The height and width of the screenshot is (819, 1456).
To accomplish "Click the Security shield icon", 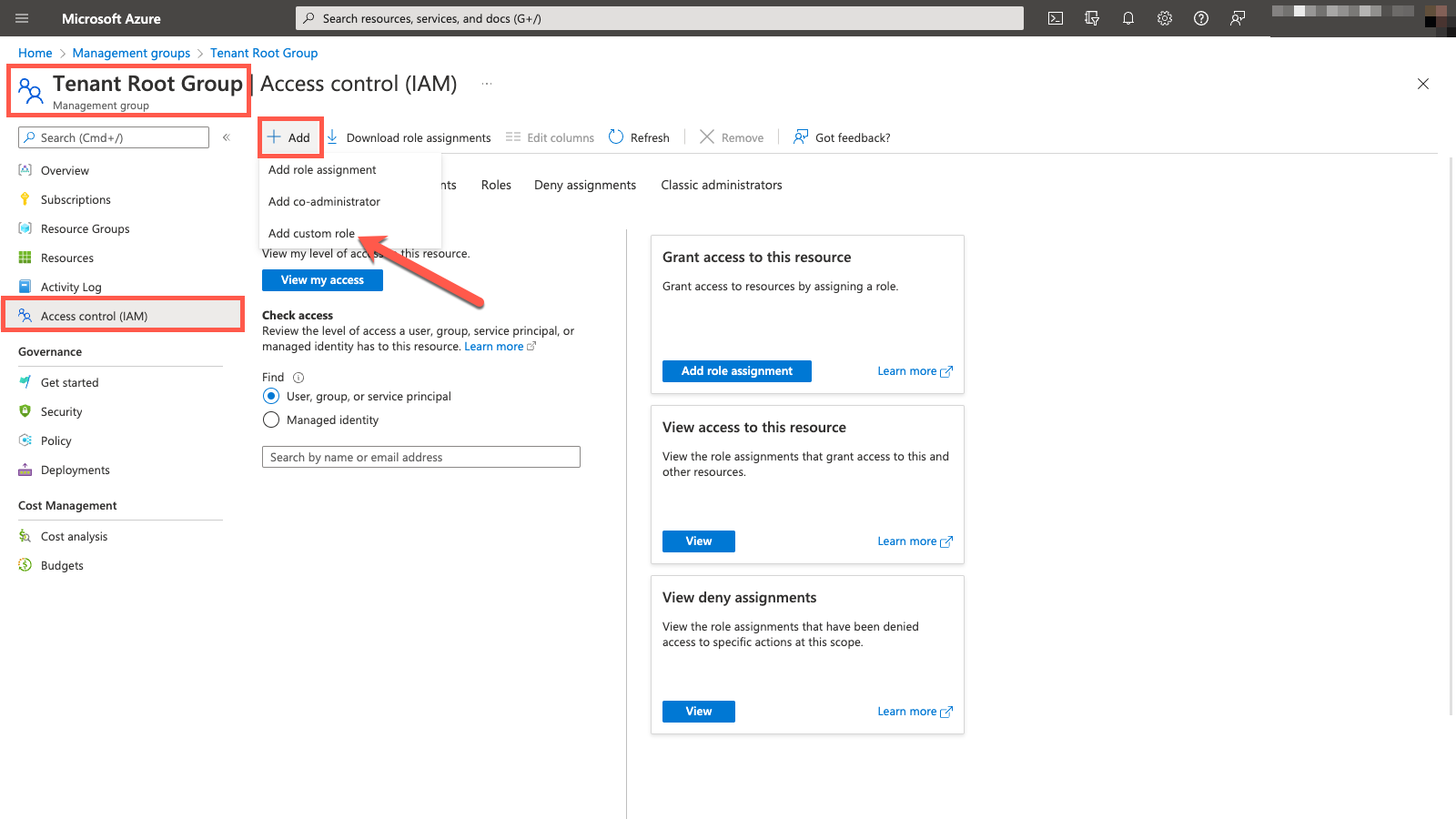I will pos(25,411).
